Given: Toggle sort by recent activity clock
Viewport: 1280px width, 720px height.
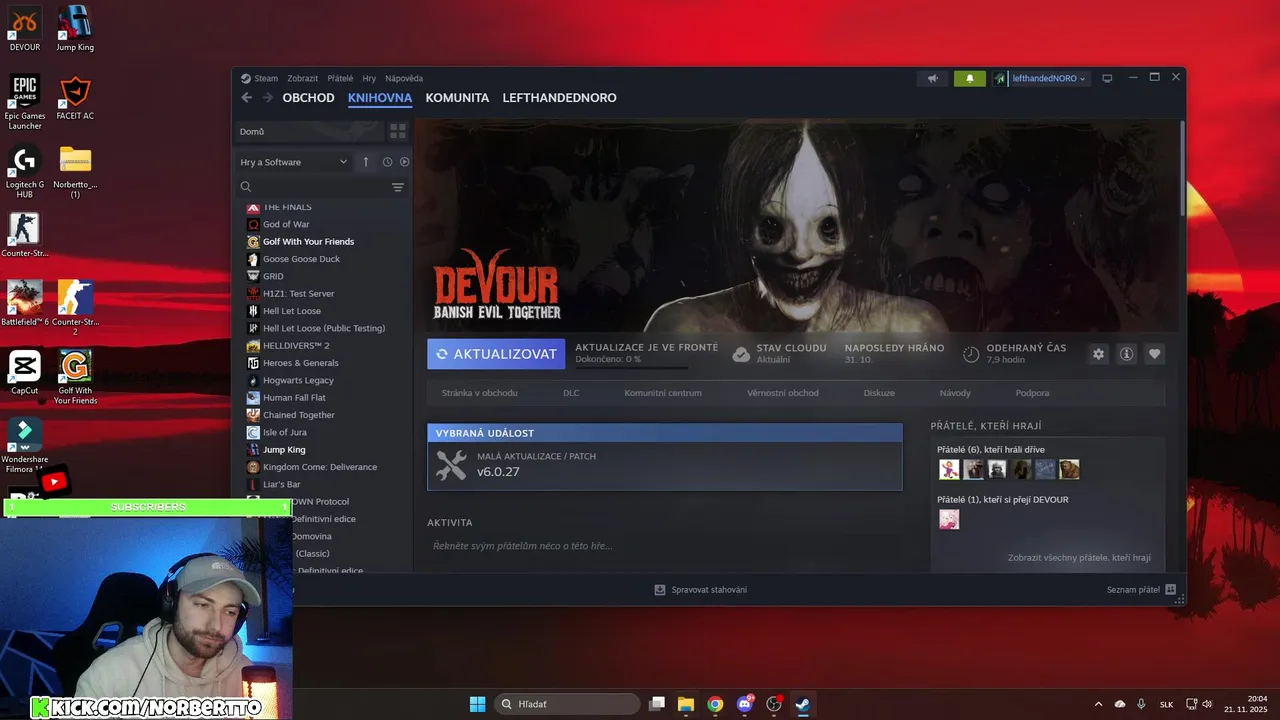Looking at the screenshot, I should tap(387, 162).
